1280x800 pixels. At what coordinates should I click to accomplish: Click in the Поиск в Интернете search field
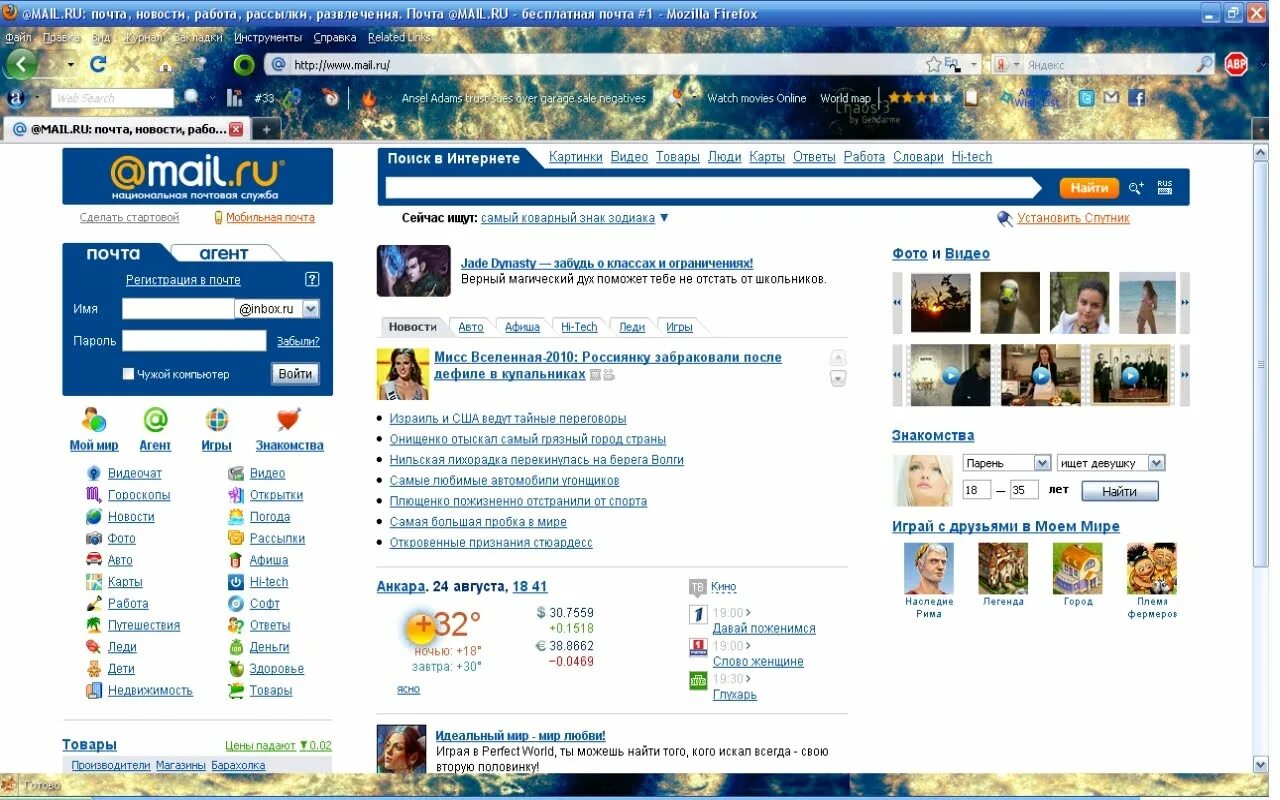coord(714,188)
